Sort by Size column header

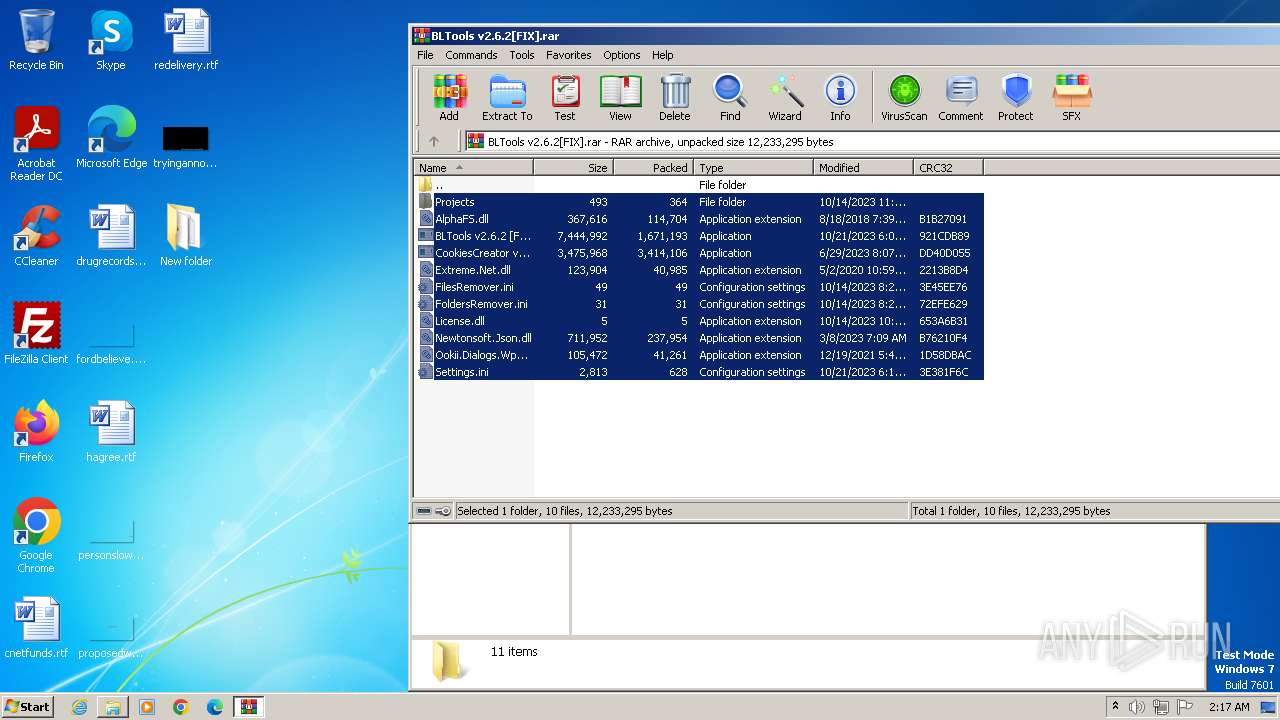tap(573, 167)
